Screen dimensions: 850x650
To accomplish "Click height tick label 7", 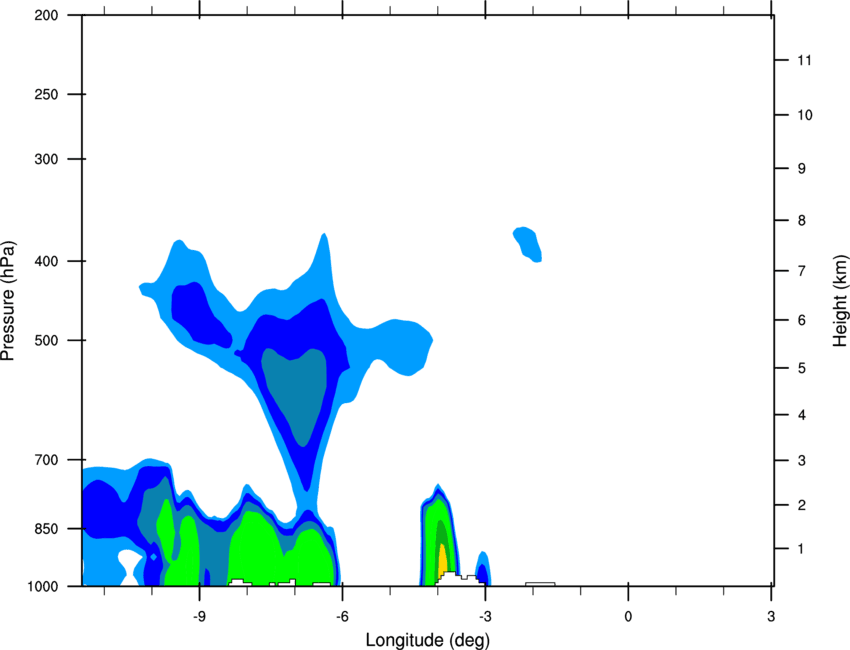I will tap(802, 271).
